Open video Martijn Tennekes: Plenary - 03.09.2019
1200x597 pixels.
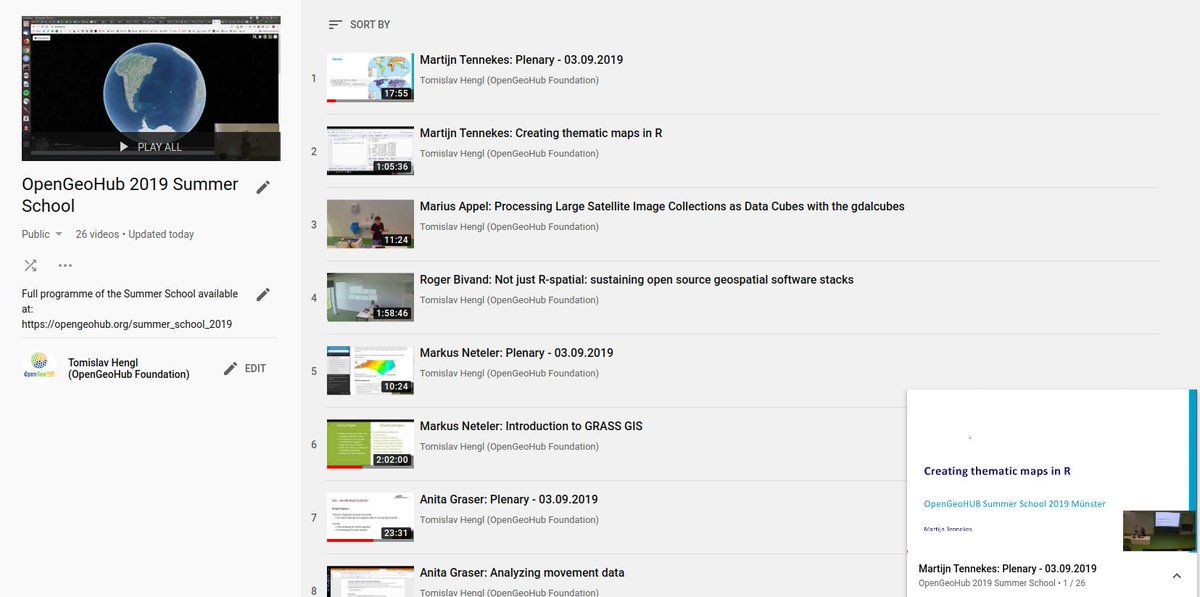521,60
